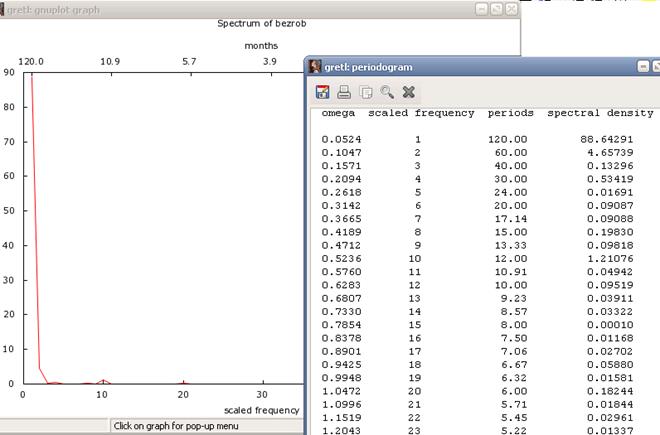Screen dimensions: 660x435
Task: Click spectral density value 0.53419
Action: click(610, 179)
